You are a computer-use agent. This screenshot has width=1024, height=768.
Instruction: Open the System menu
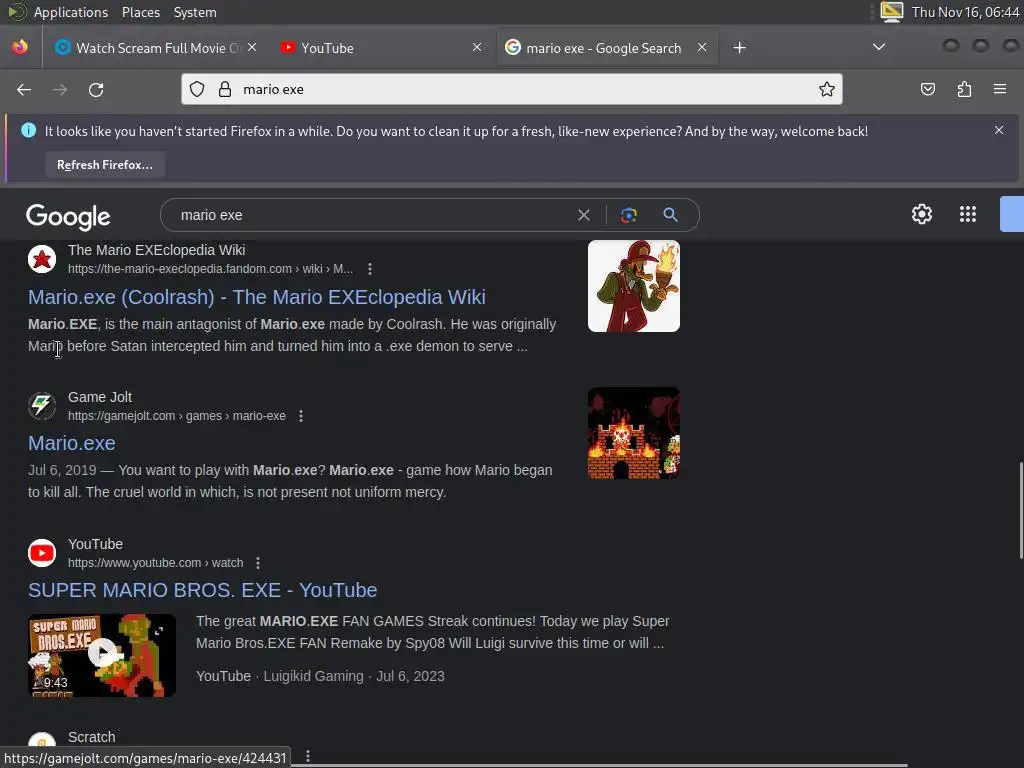195,12
